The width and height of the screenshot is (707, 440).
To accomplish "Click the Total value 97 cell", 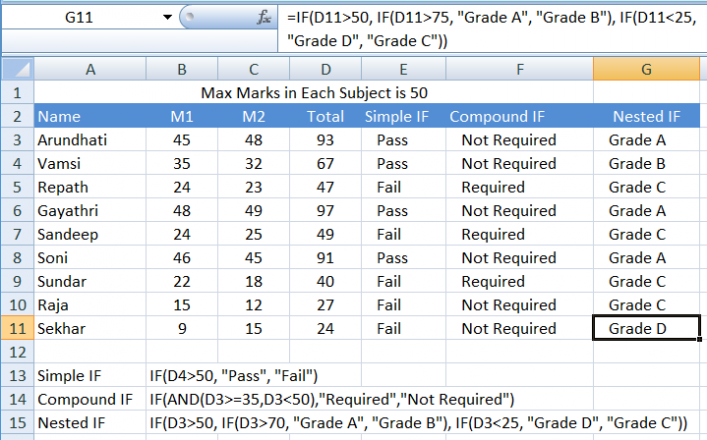I will (325, 211).
